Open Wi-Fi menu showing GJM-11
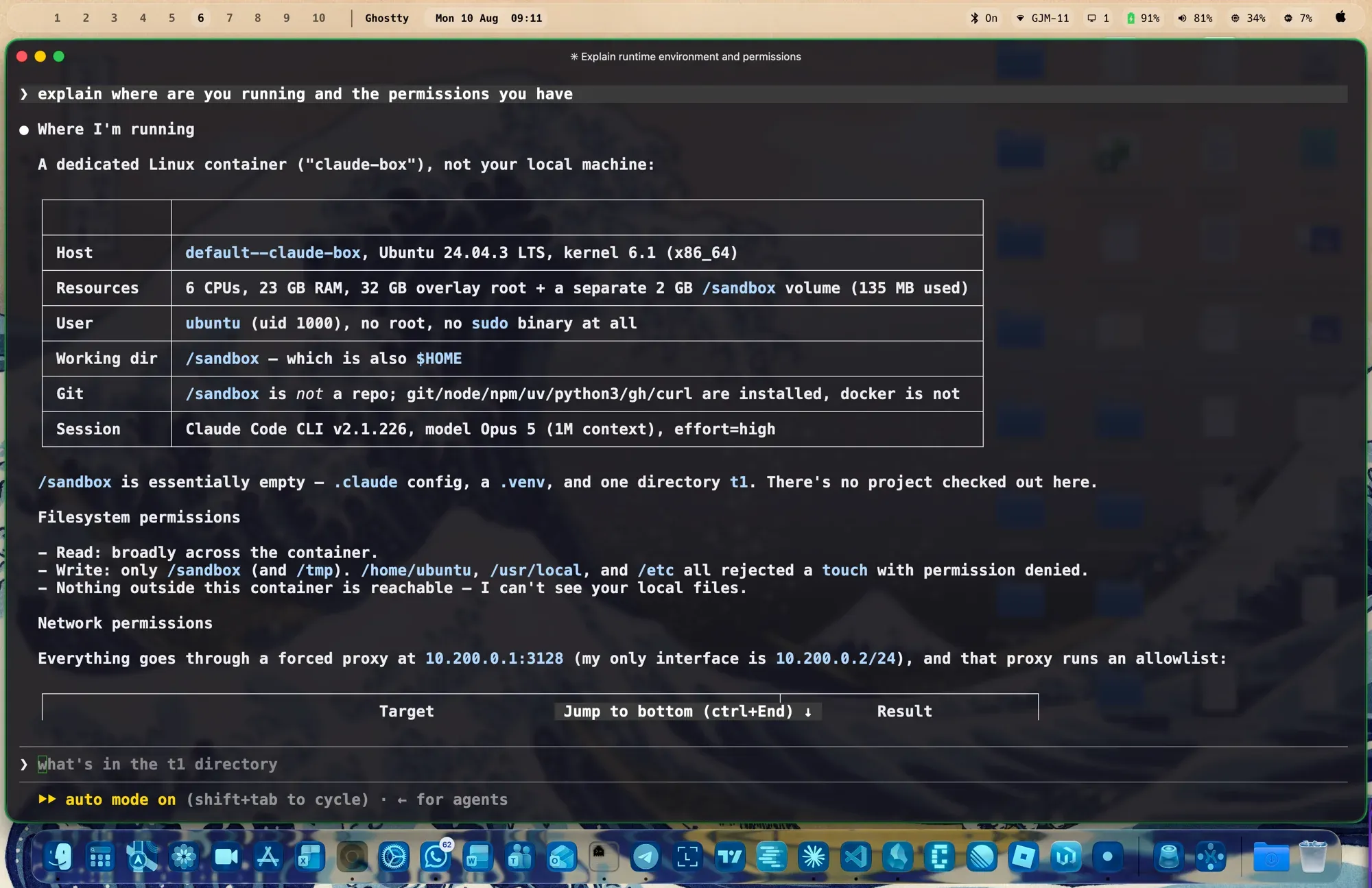Screen dimensions: 1372x888 coord(1042,19)
